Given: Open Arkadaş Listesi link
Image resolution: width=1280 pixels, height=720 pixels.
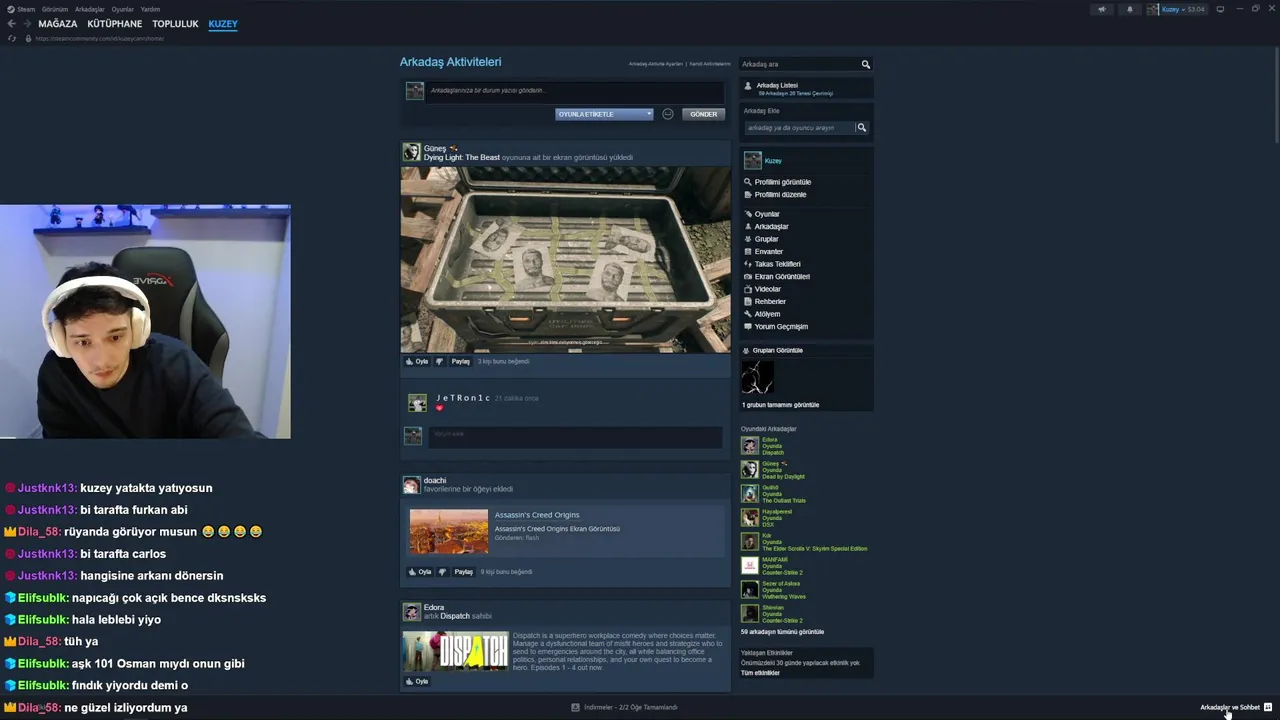Looking at the screenshot, I should [x=777, y=86].
